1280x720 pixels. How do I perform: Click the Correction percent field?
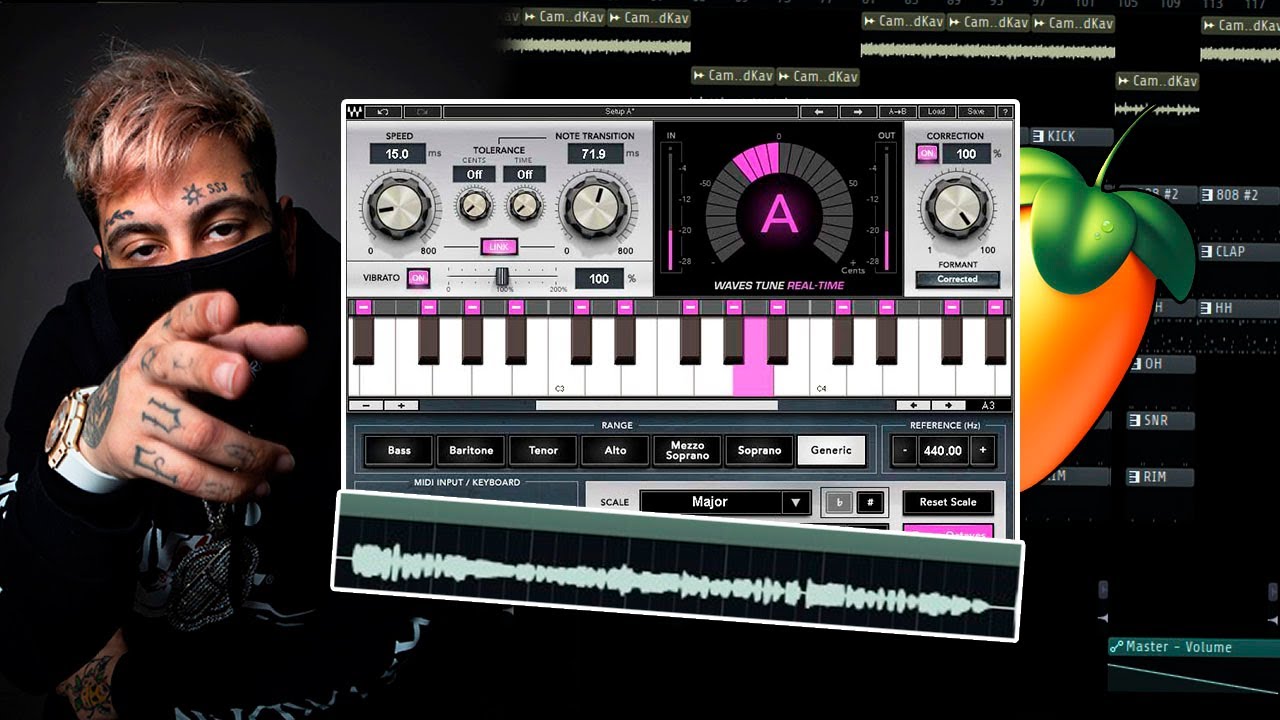pyautogui.click(x=966, y=154)
